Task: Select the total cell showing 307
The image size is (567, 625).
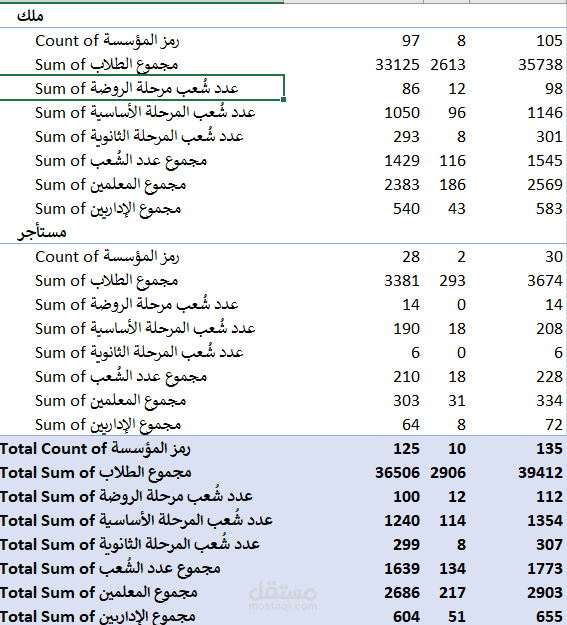Action: tap(549, 545)
